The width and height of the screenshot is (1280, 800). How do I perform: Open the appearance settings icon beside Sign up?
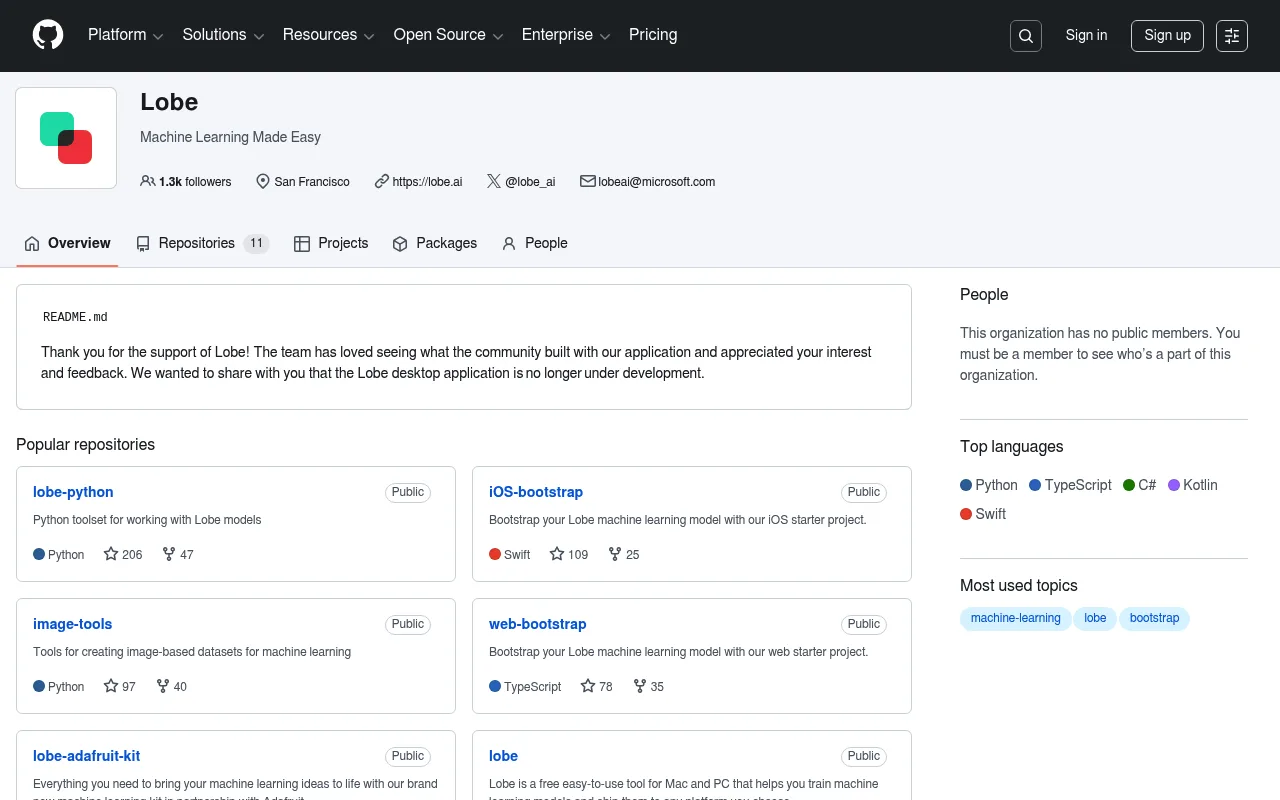coord(1232,36)
